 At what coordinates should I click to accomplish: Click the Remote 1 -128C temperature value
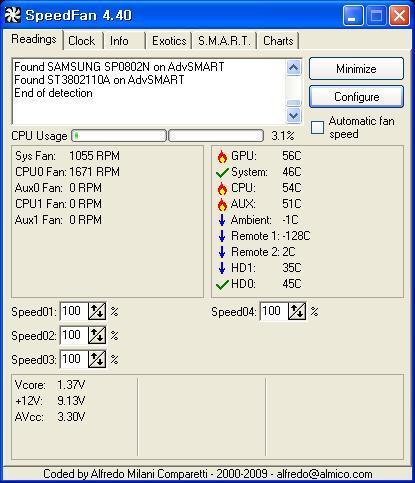(296, 236)
